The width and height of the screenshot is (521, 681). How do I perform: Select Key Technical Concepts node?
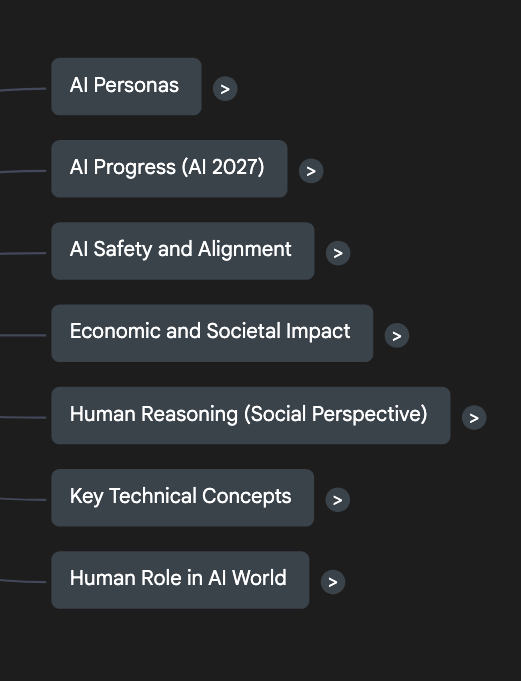pos(182,498)
